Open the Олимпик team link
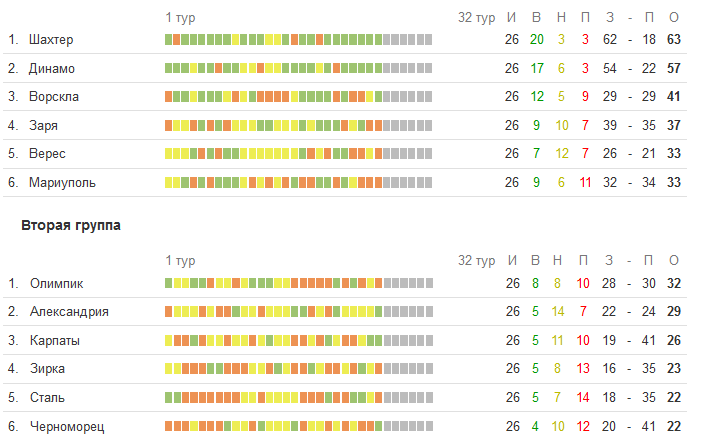Viewport: 708px width, 439px height. click(56, 283)
